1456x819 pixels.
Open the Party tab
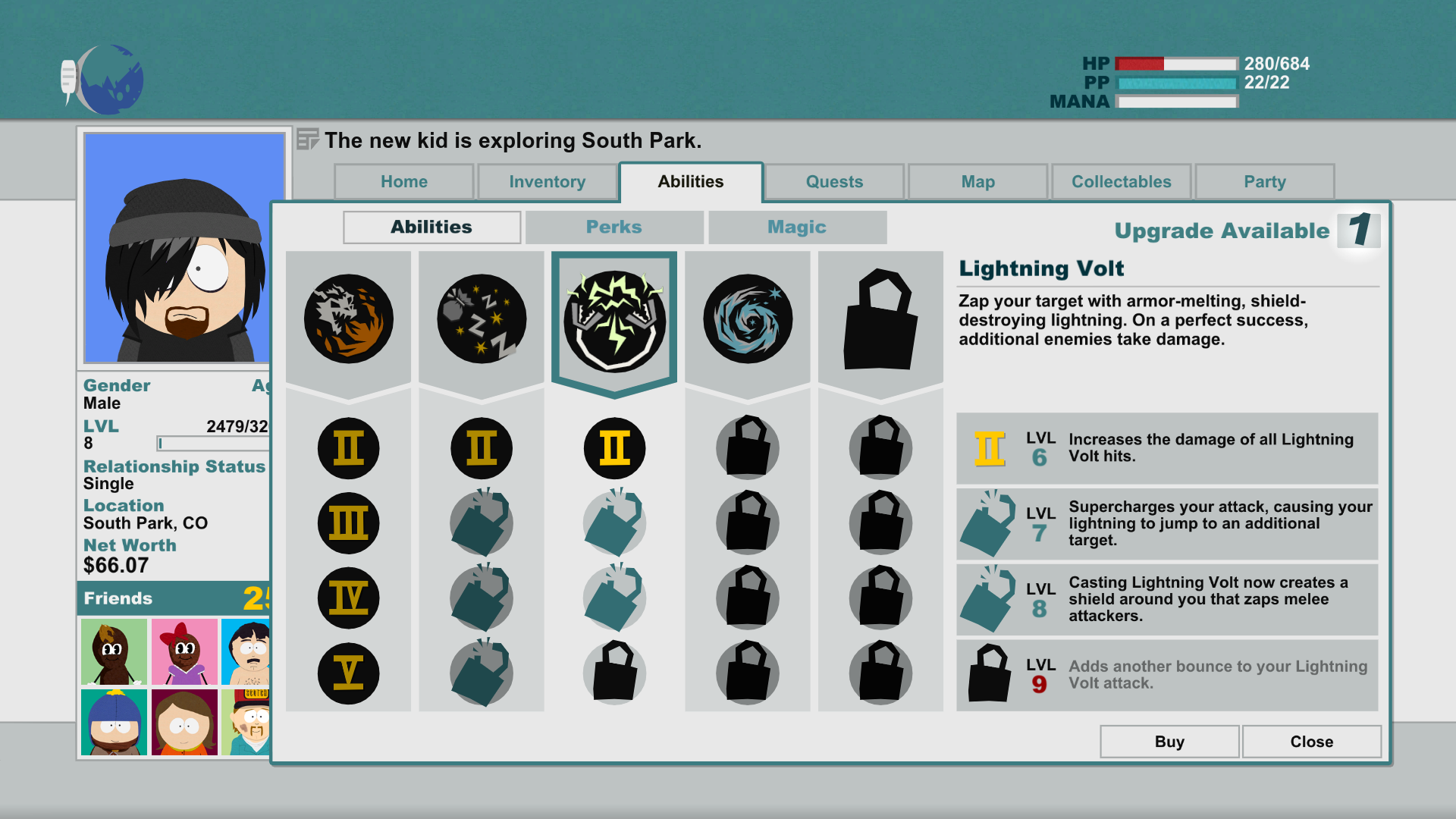coord(1265,182)
